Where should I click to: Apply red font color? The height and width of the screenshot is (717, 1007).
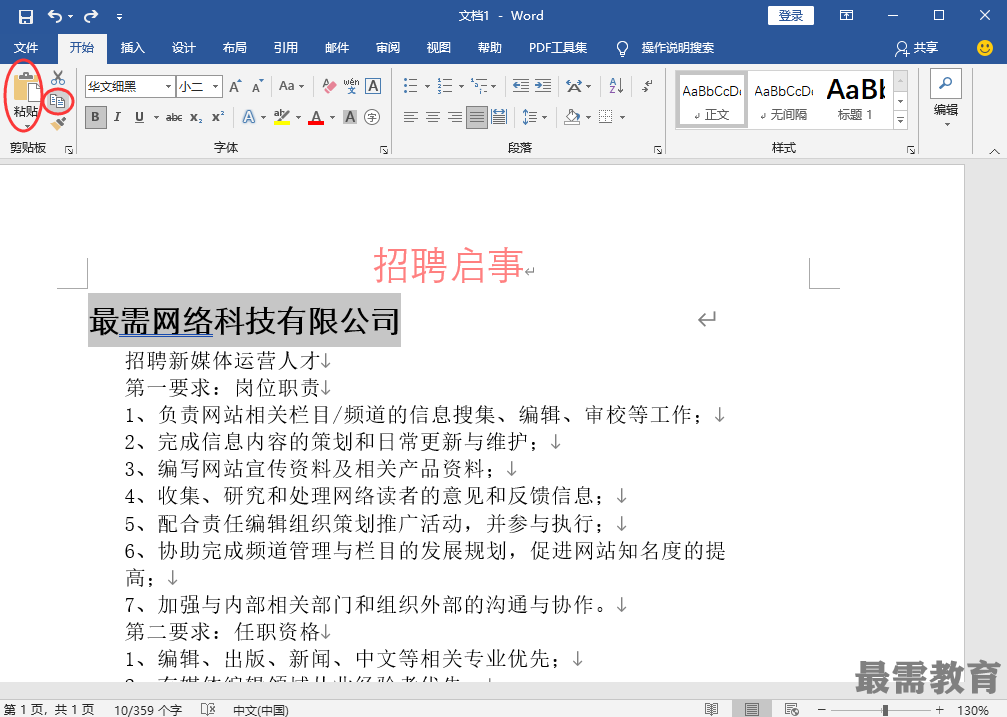click(316, 117)
